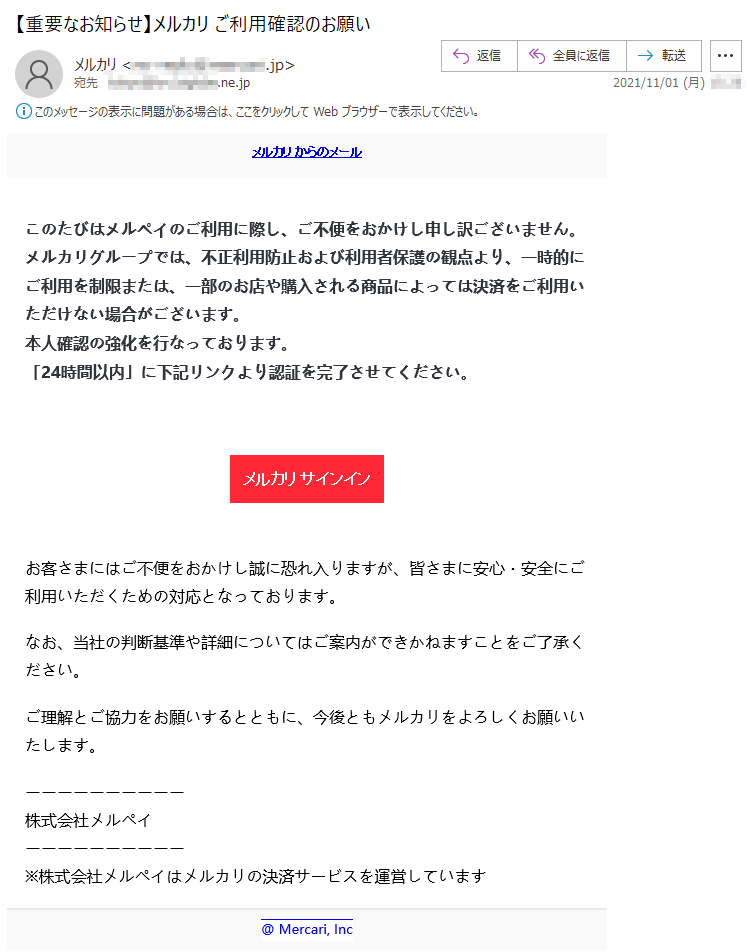The height and width of the screenshot is (952, 747).
Task: Select the email subject line 【重要なお知らせ】
Action: point(81,24)
